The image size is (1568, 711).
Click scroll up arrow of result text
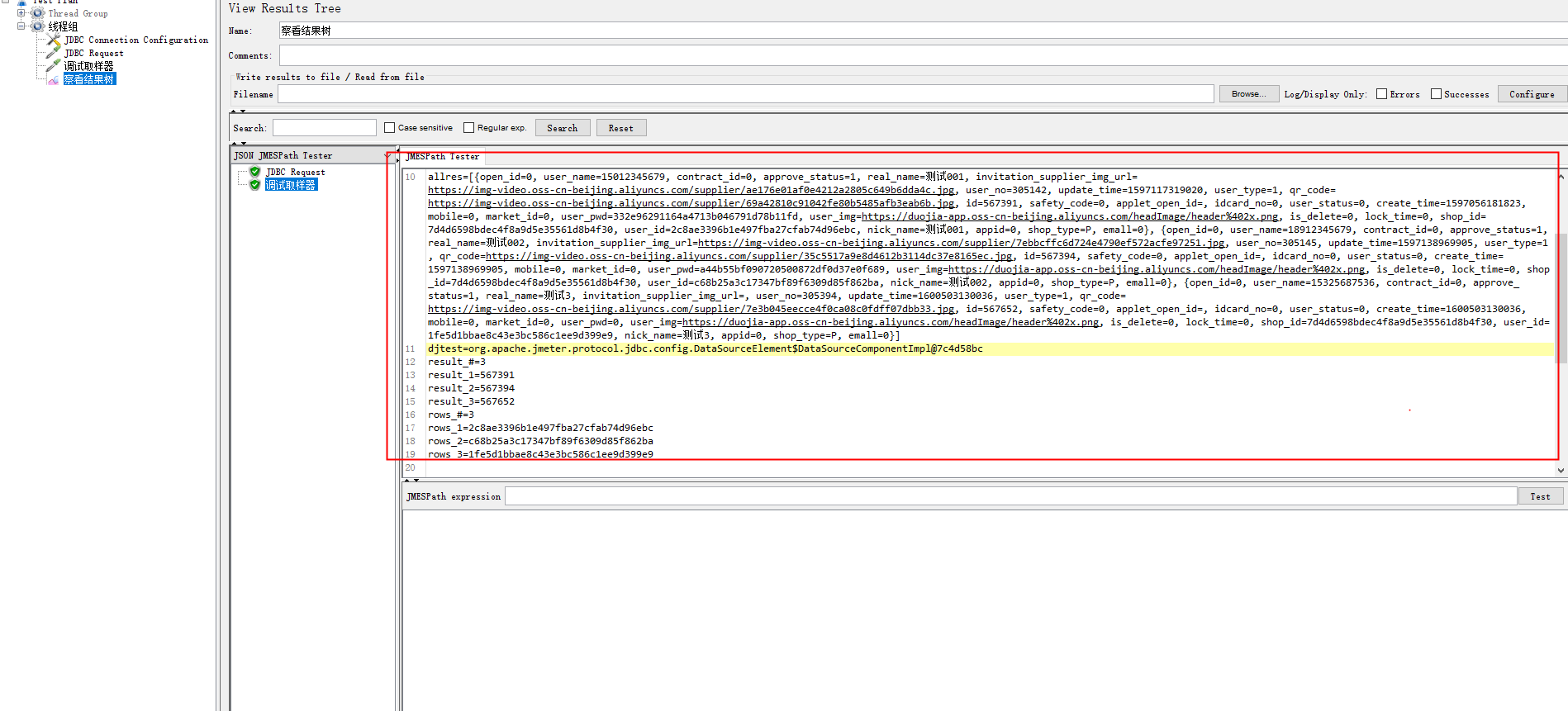tap(1561, 176)
